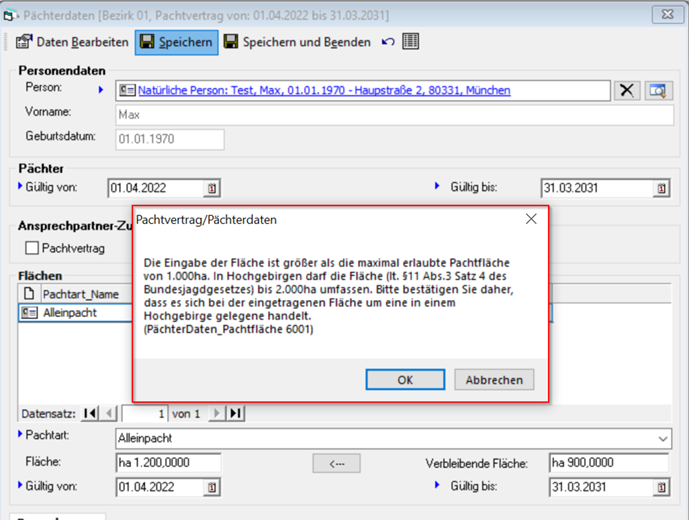Go to the first record in navigator
The height and width of the screenshot is (520, 689).
coord(90,413)
